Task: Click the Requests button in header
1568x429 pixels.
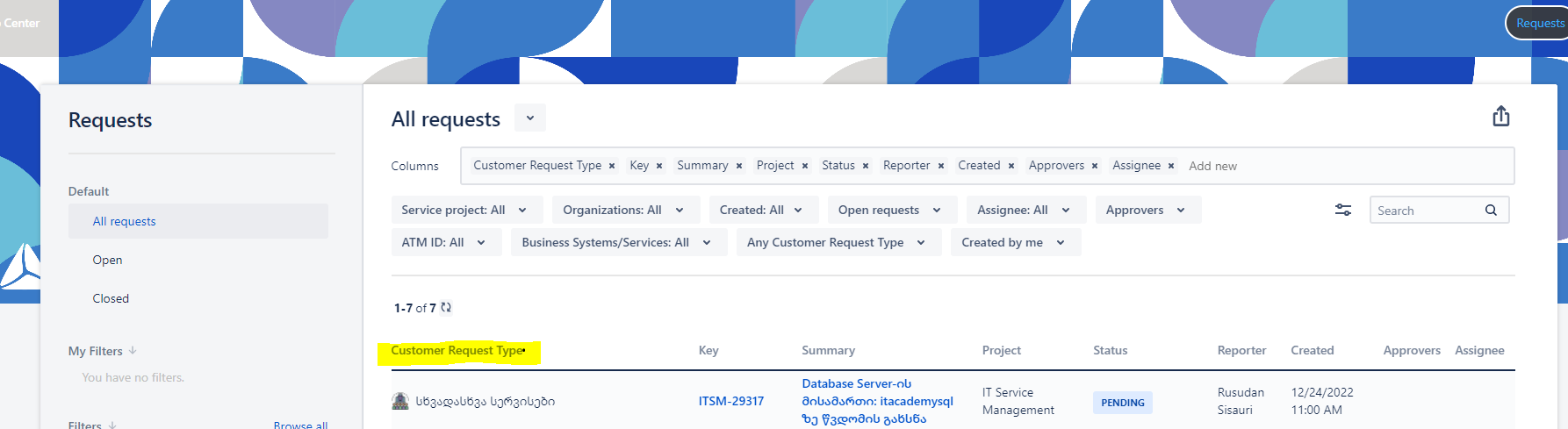Action: point(1539,23)
